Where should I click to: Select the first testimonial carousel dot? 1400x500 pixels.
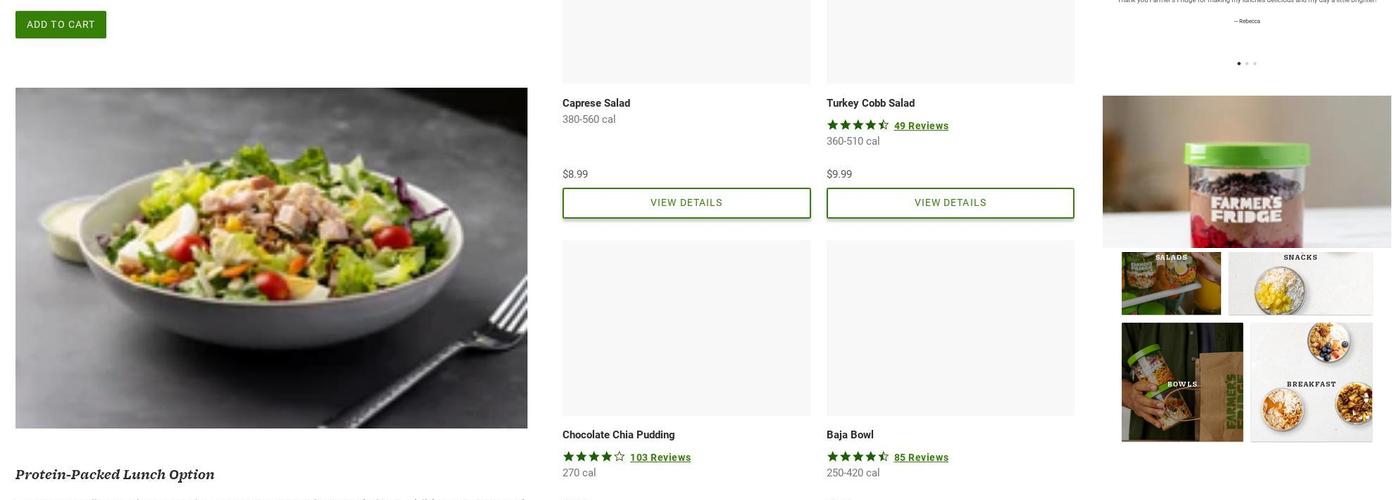coord(1239,64)
